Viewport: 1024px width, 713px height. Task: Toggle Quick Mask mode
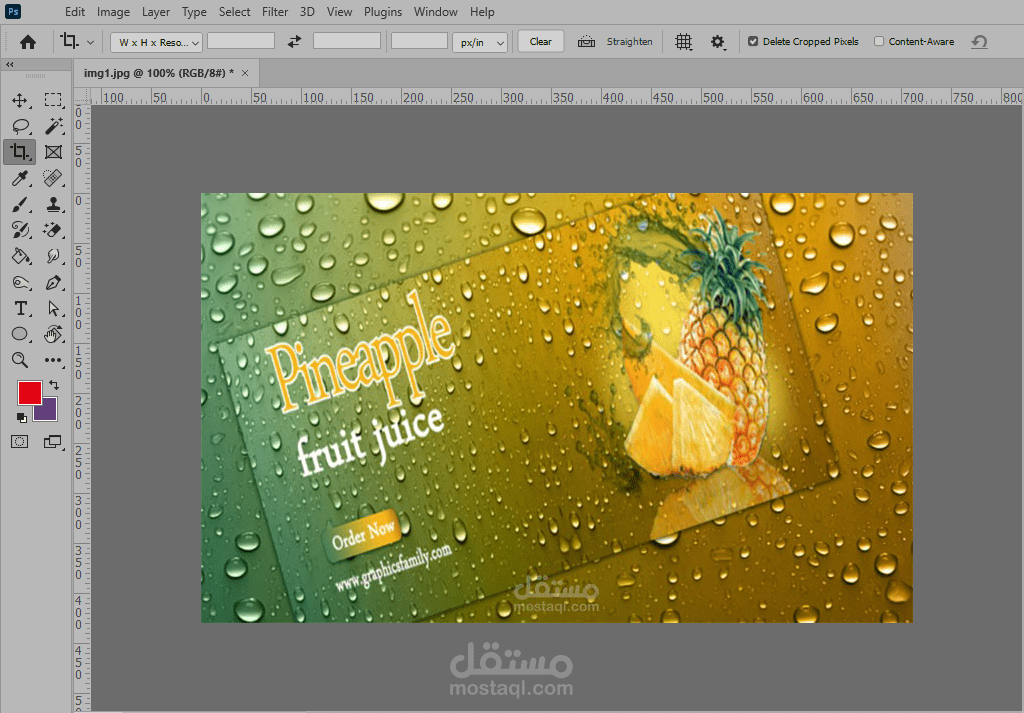click(20, 442)
